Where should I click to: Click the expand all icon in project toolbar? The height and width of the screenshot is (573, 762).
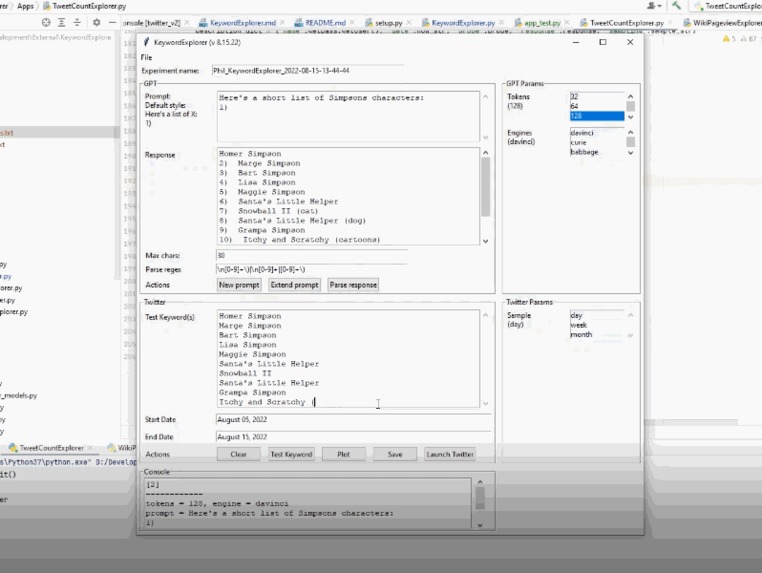click(62, 22)
